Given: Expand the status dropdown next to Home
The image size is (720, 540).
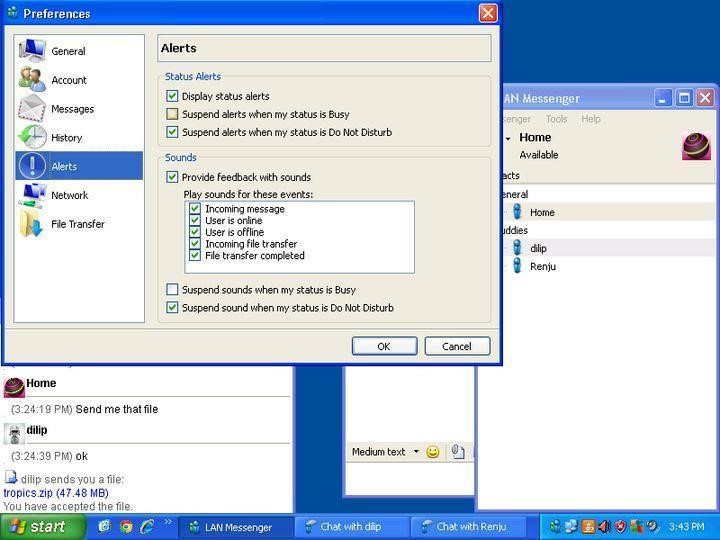Looking at the screenshot, I should (508, 138).
